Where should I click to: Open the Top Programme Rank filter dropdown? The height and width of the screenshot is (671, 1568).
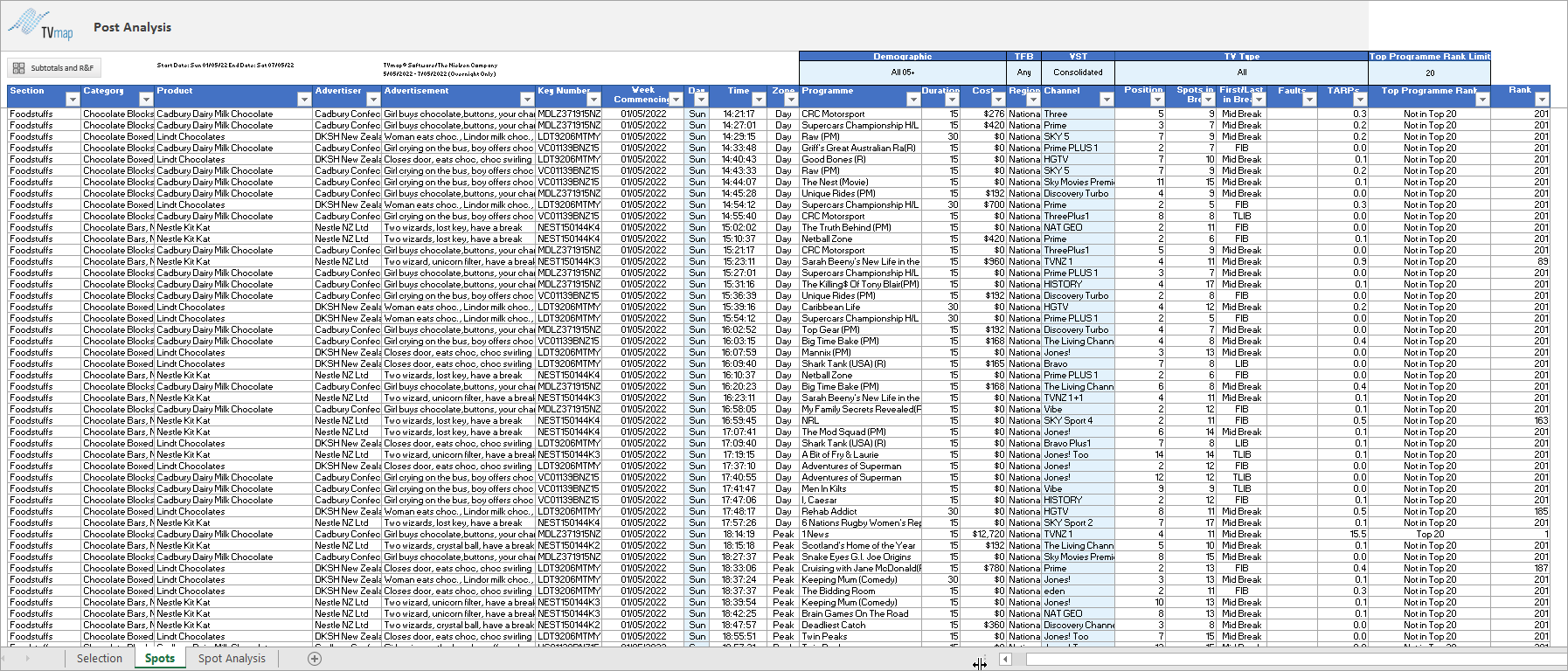click(x=1482, y=100)
